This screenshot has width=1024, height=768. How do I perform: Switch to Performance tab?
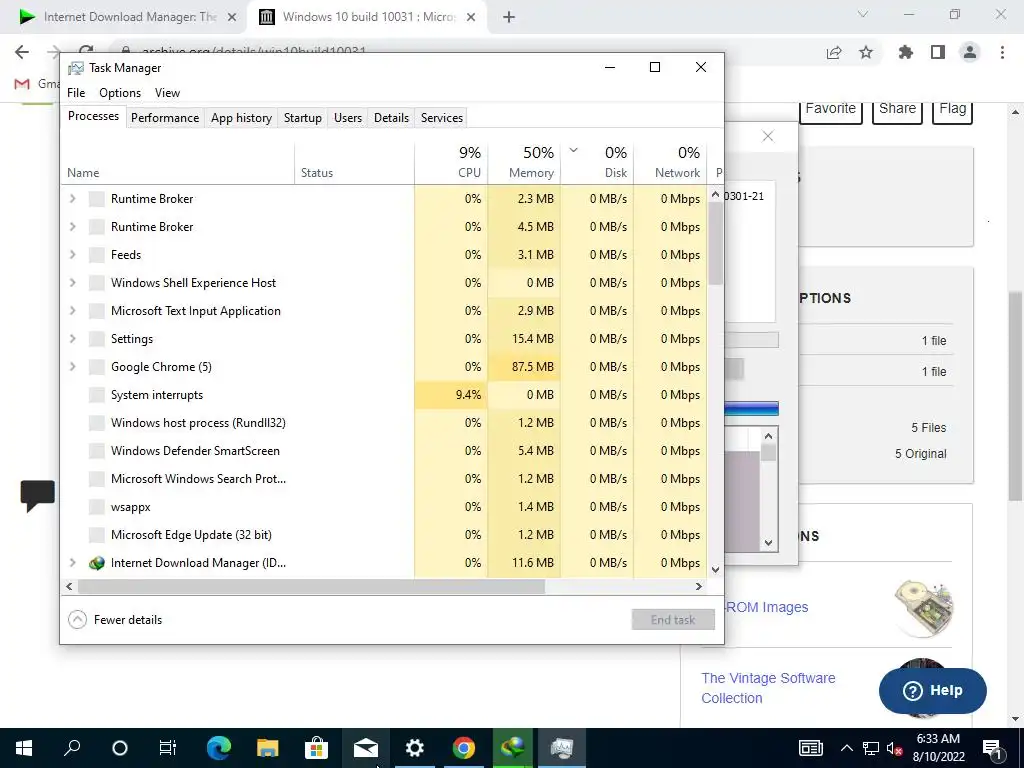[x=165, y=118]
